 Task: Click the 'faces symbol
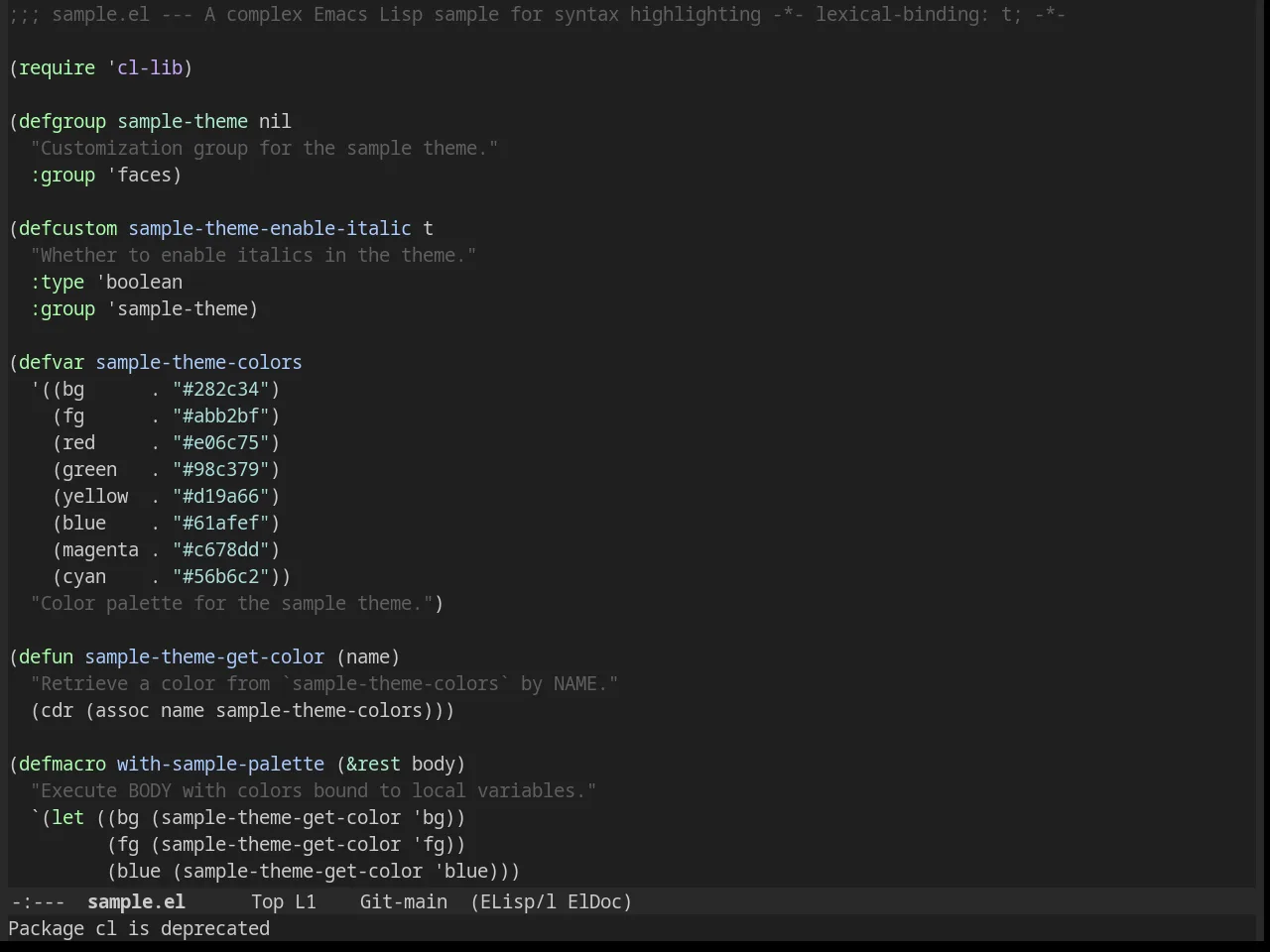(139, 175)
